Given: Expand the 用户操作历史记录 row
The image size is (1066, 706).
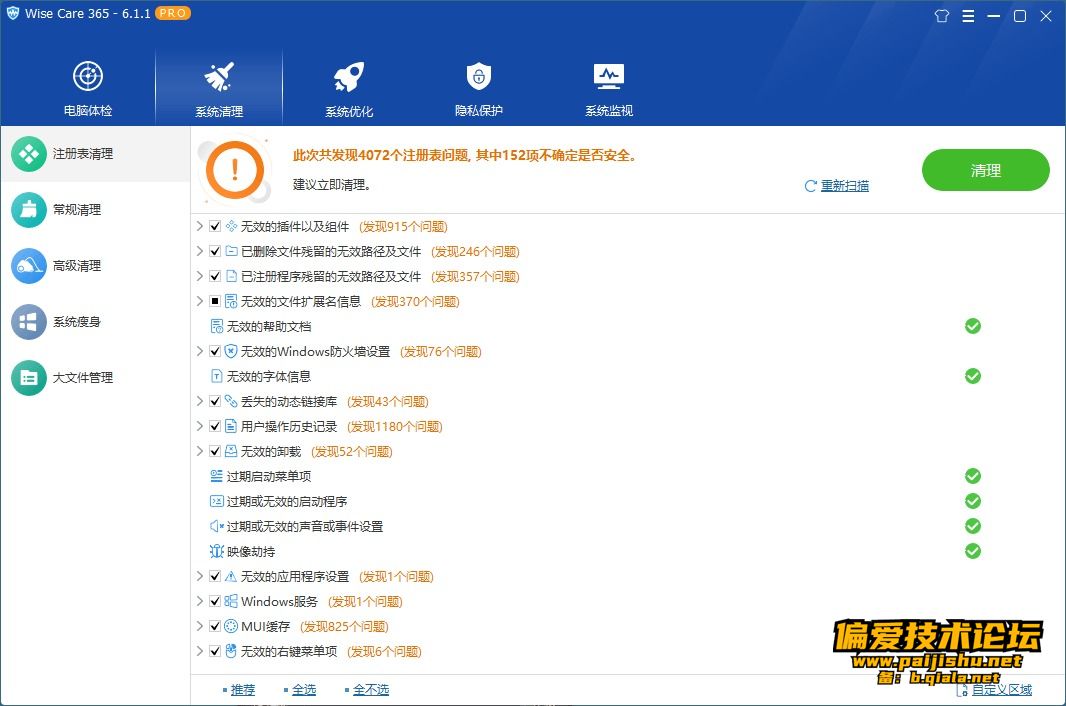Looking at the screenshot, I should pos(200,426).
